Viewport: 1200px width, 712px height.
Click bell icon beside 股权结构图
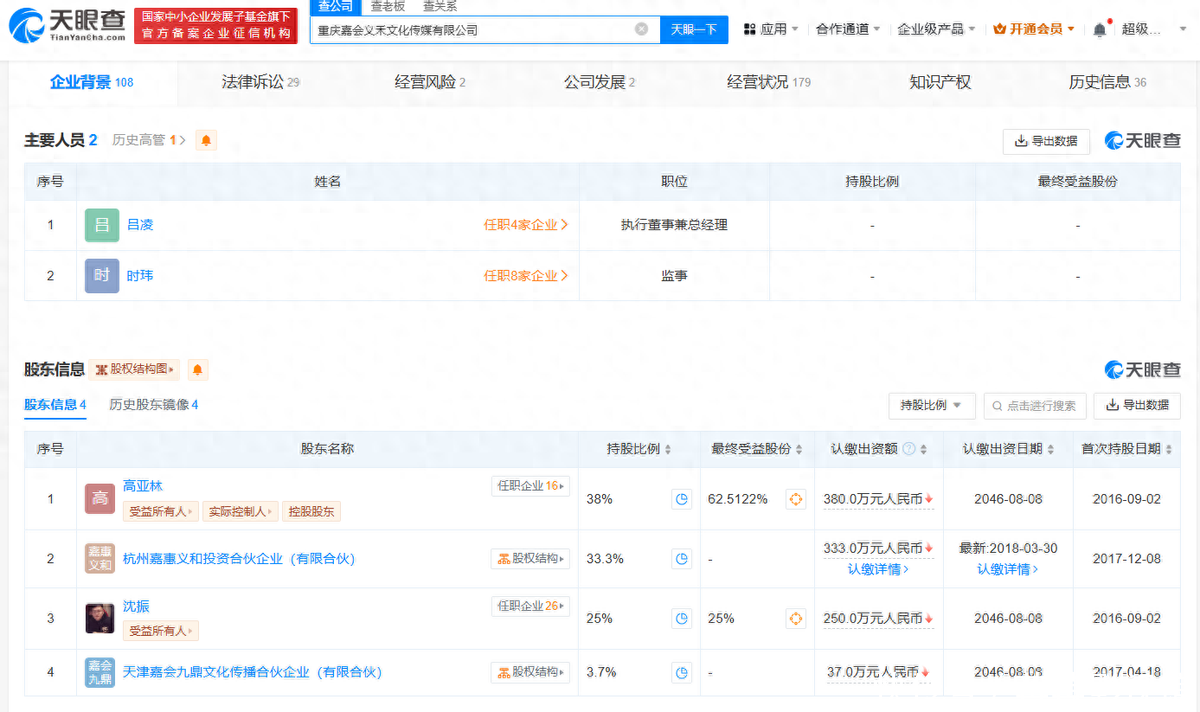click(x=198, y=370)
